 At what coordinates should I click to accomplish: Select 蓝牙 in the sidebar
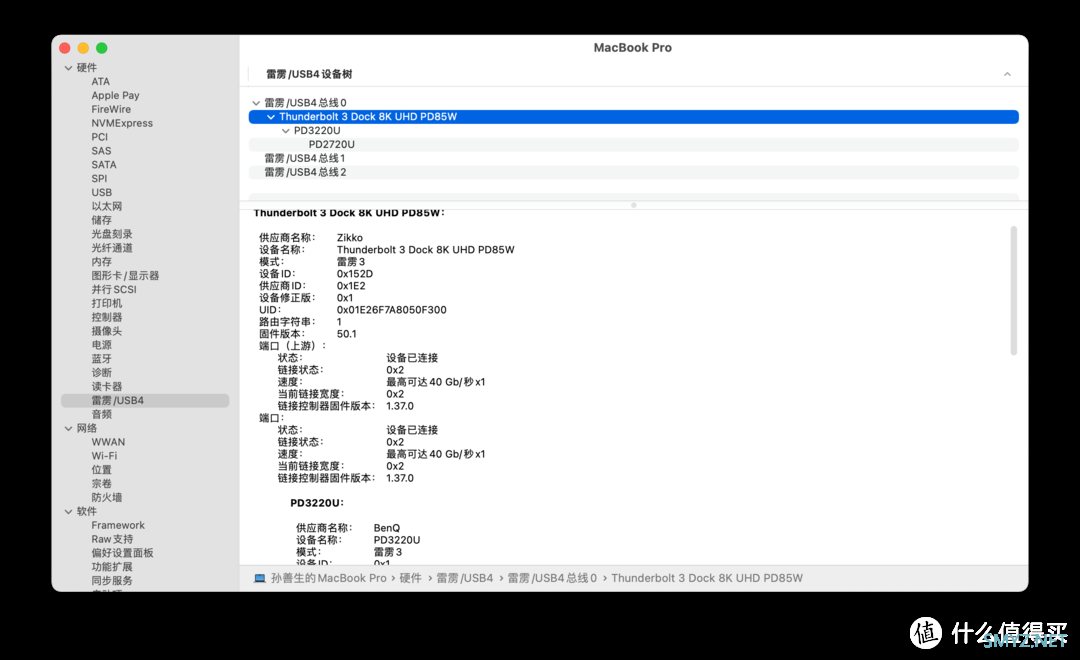[101, 359]
